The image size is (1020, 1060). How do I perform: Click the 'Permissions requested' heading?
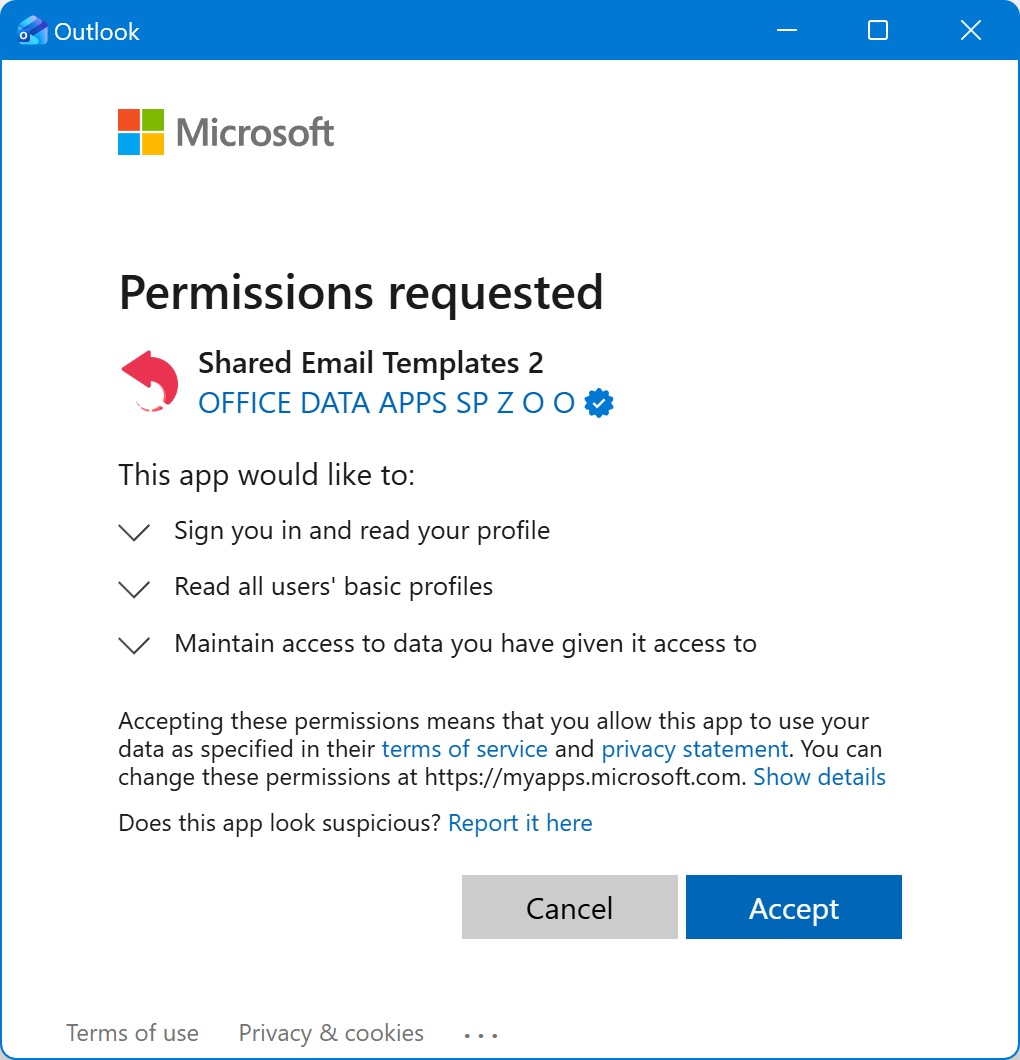[x=360, y=293]
